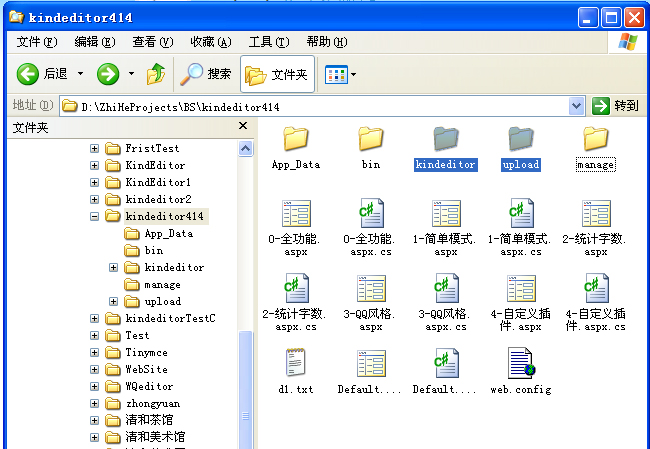
Task: Click the folder tree scroll-up arrow
Action: pyautogui.click(x=245, y=148)
